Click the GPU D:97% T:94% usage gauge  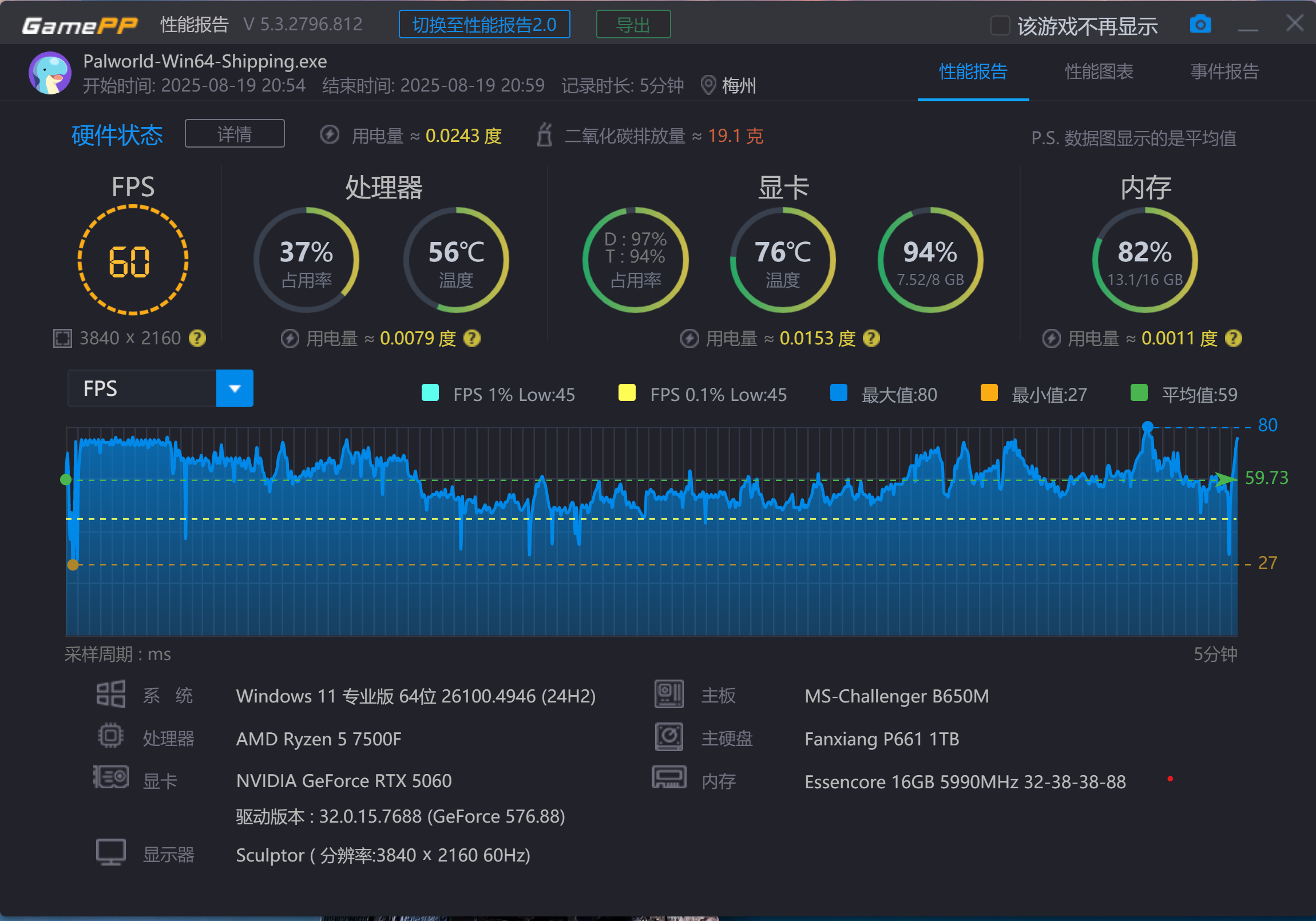635,260
